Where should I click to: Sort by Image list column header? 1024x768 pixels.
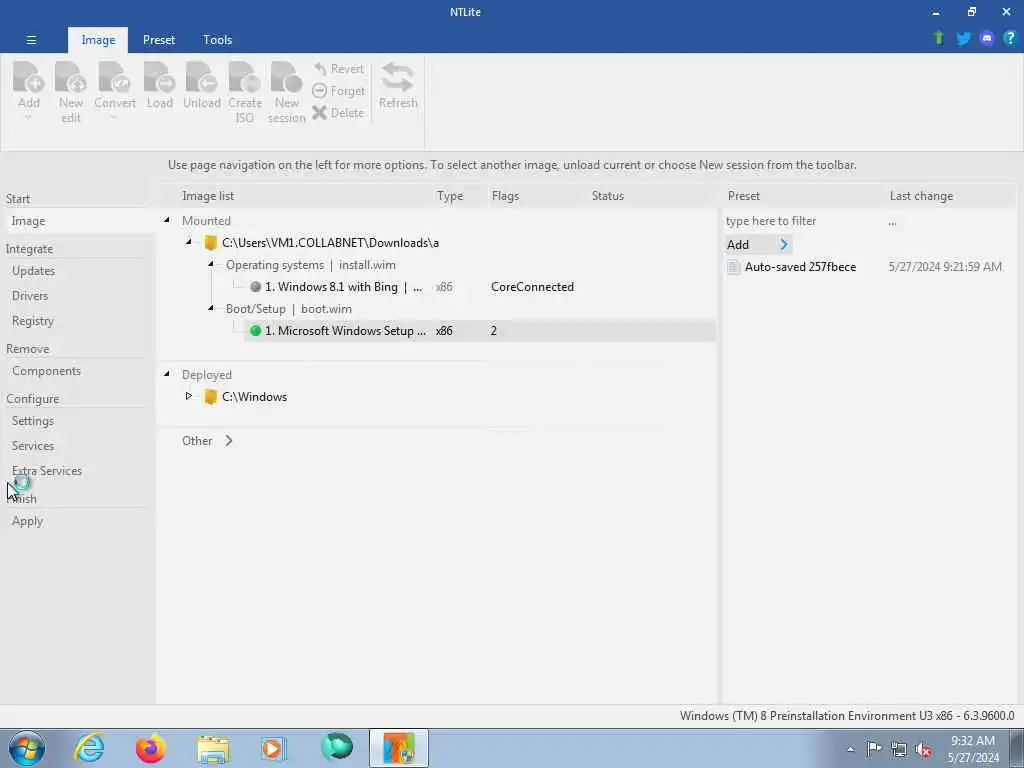tap(208, 196)
